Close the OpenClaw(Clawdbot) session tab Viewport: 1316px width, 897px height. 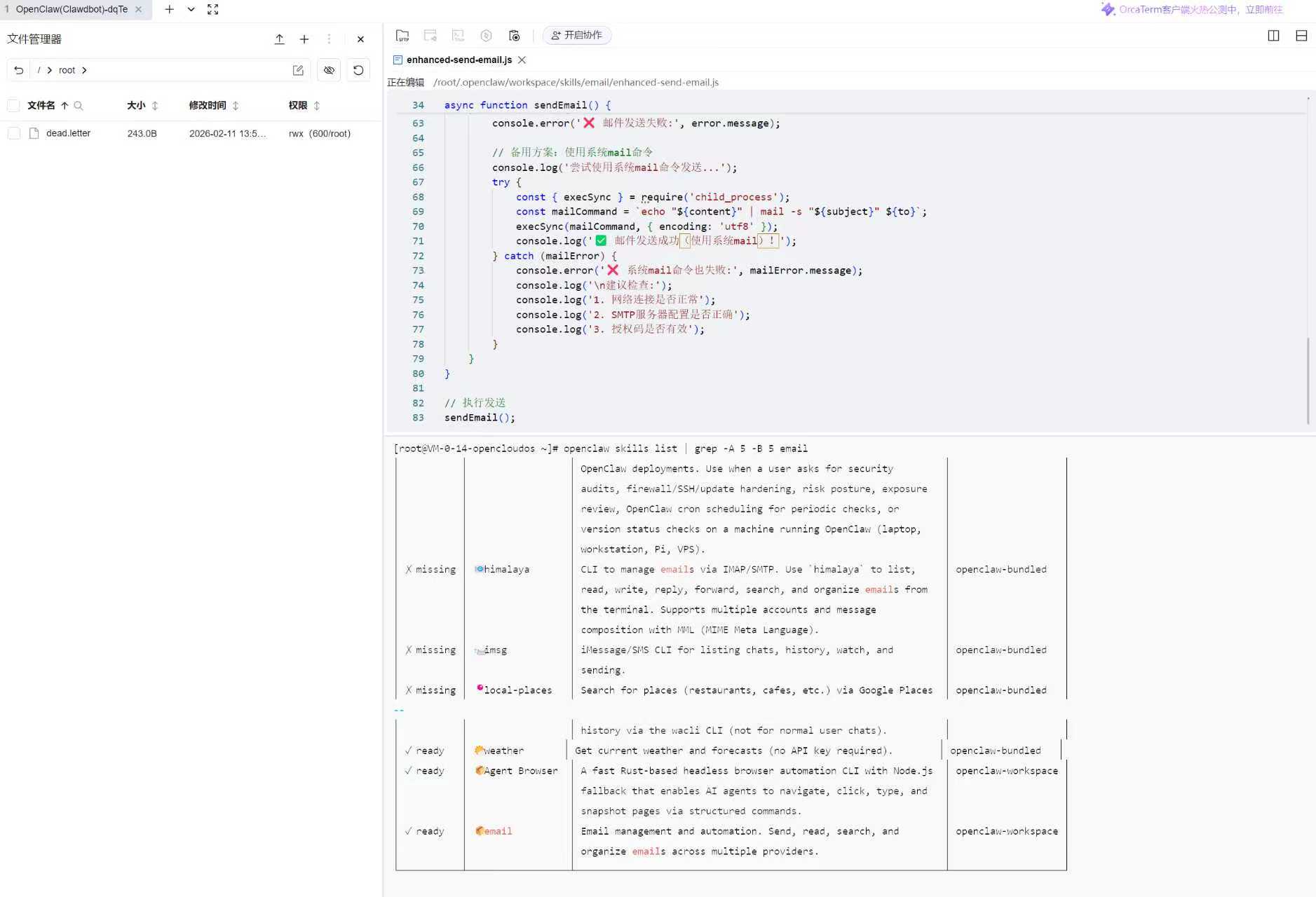[139, 9]
